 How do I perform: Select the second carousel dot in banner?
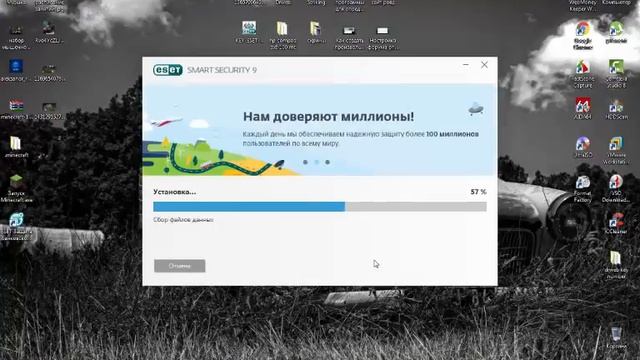pyautogui.click(x=316, y=162)
